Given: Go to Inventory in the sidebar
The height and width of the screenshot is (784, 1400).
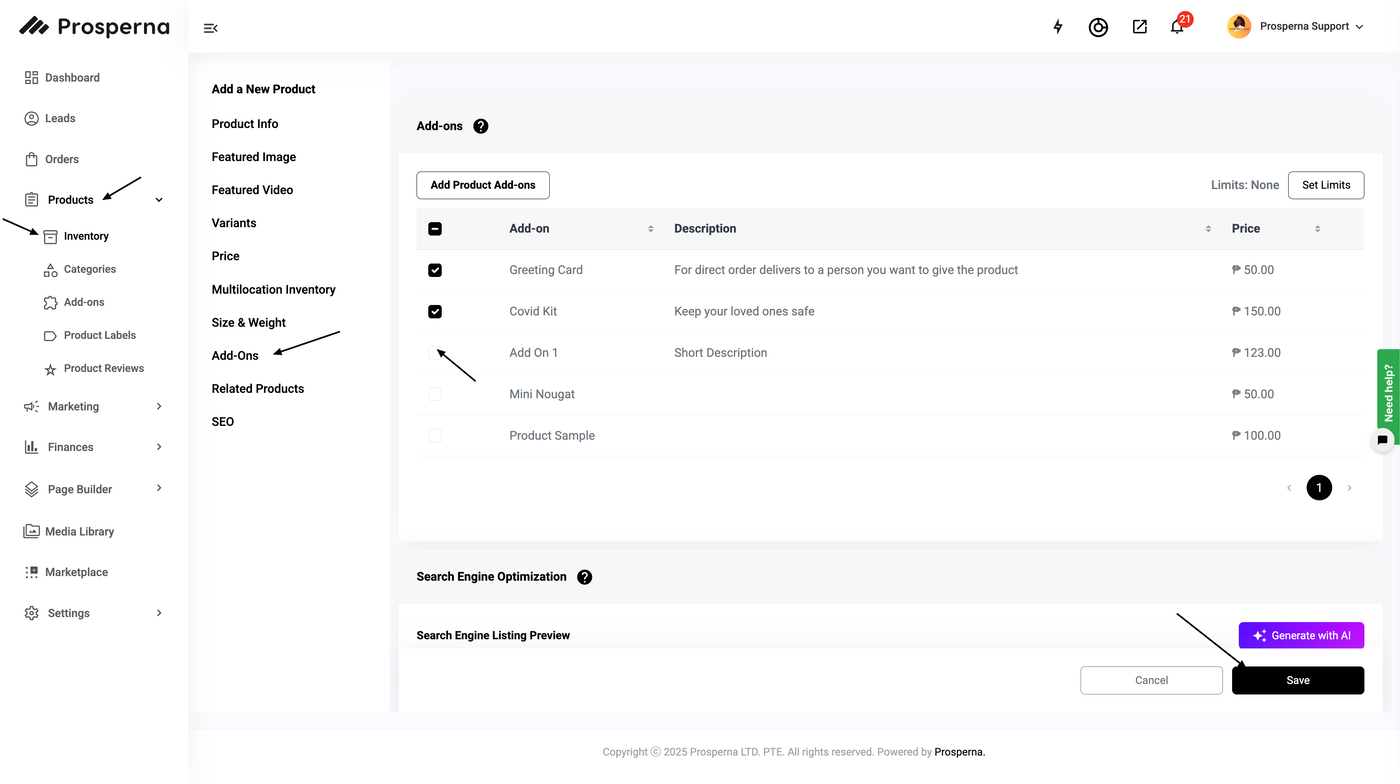Looking at the screenshot, I should pyautogui.click(x=86, y=236).
